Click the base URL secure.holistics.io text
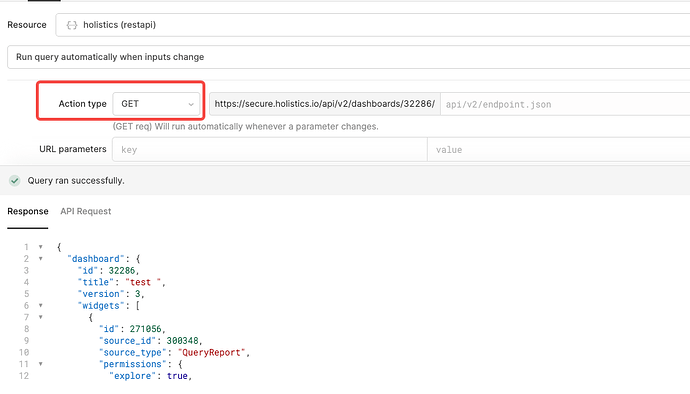Viewport: 690px width, 394px height. pos(325,104)
